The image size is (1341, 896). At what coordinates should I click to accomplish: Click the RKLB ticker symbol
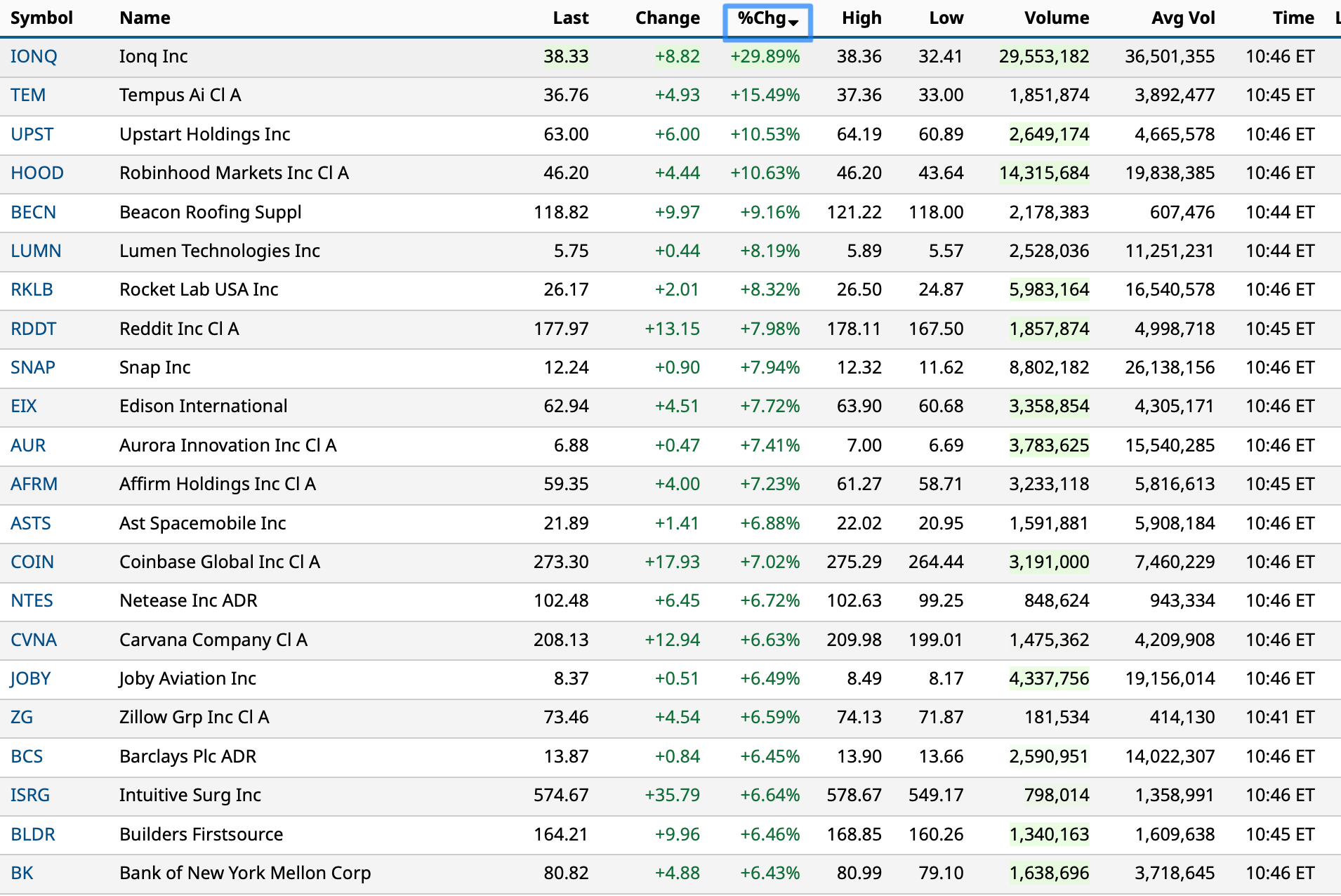[32, 289]
